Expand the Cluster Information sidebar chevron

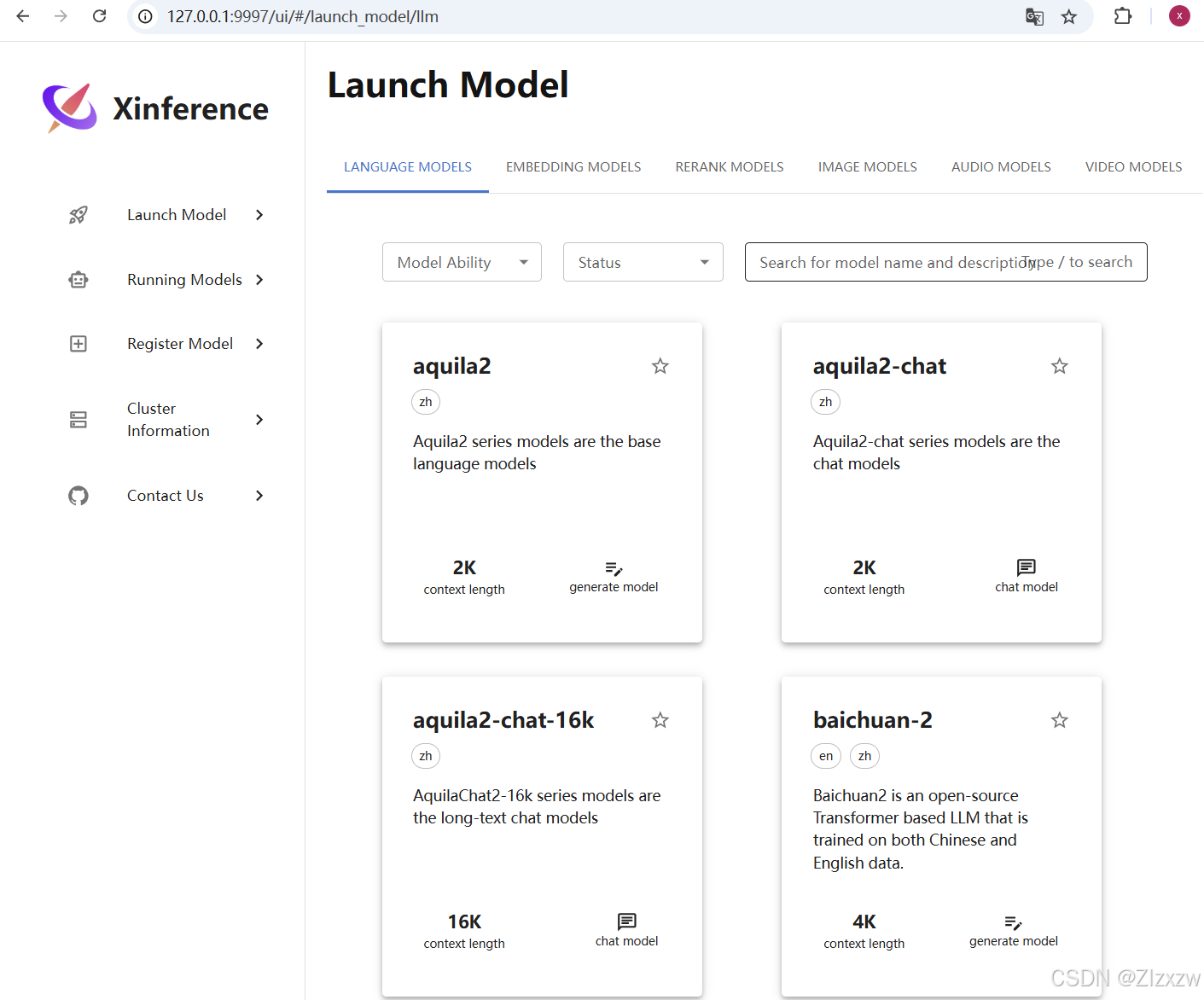click(259, 420)
